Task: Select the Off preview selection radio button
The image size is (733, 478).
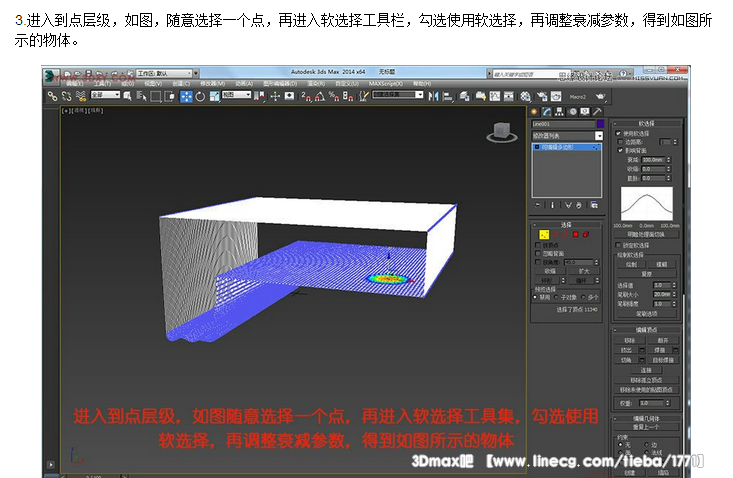Action: tap(535, 297)
